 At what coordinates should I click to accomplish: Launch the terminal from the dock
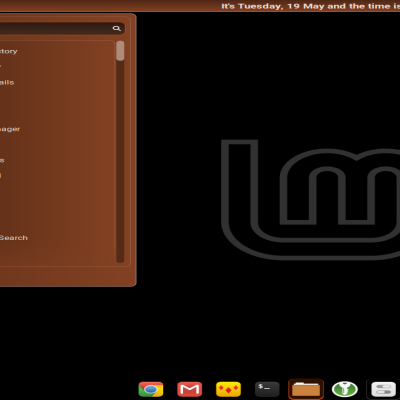point(267,389)
